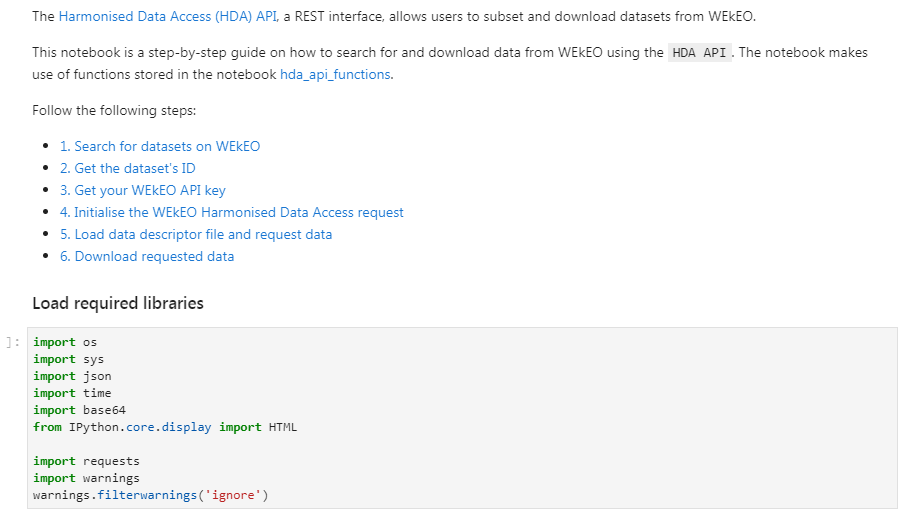Open '3. Get your WEkEO API key'
908x517 pixels.
(x=142, y=190)
